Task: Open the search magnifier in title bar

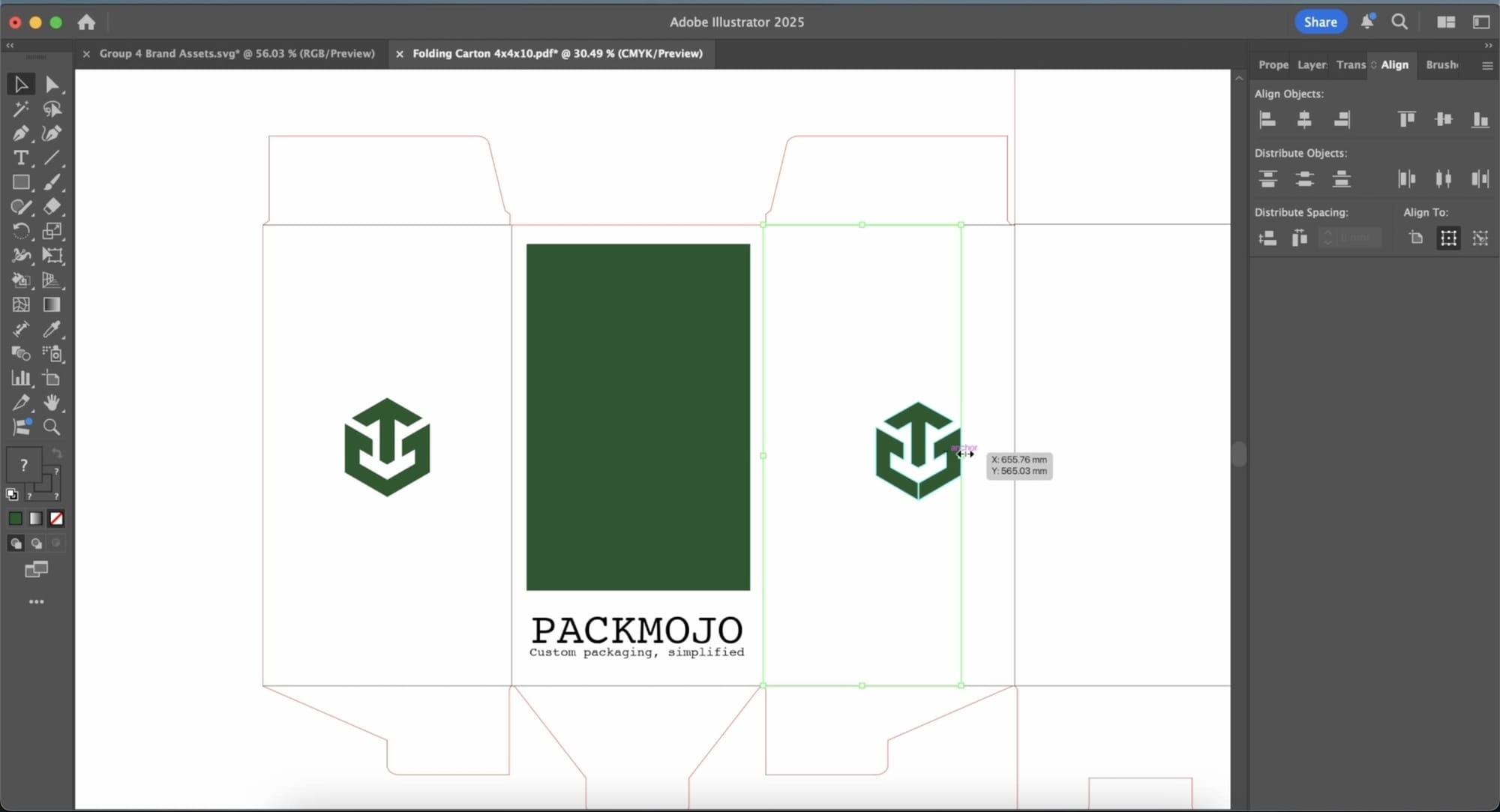Action: click(x=1399, y=22)
